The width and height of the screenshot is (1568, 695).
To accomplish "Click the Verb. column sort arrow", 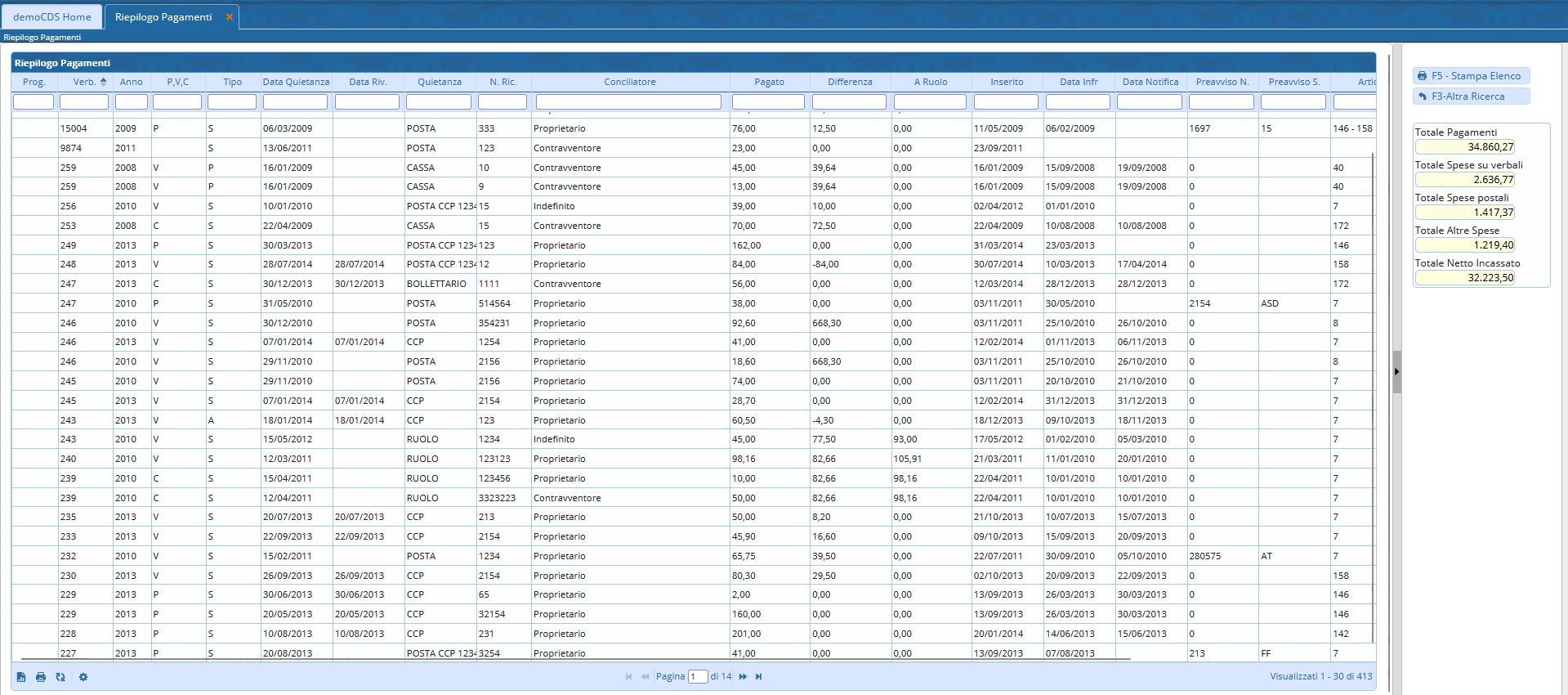I will coord(104,82).
